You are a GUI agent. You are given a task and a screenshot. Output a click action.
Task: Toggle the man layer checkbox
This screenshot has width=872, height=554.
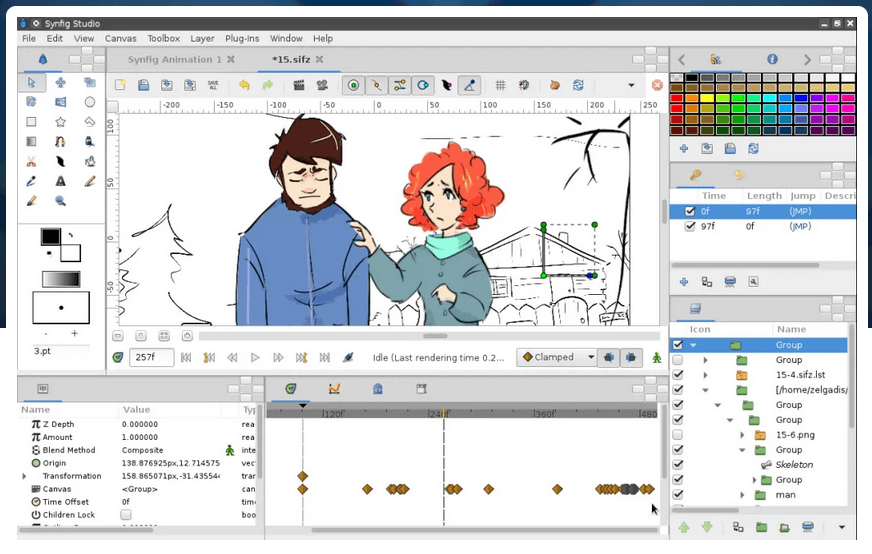tap(677, 495)
